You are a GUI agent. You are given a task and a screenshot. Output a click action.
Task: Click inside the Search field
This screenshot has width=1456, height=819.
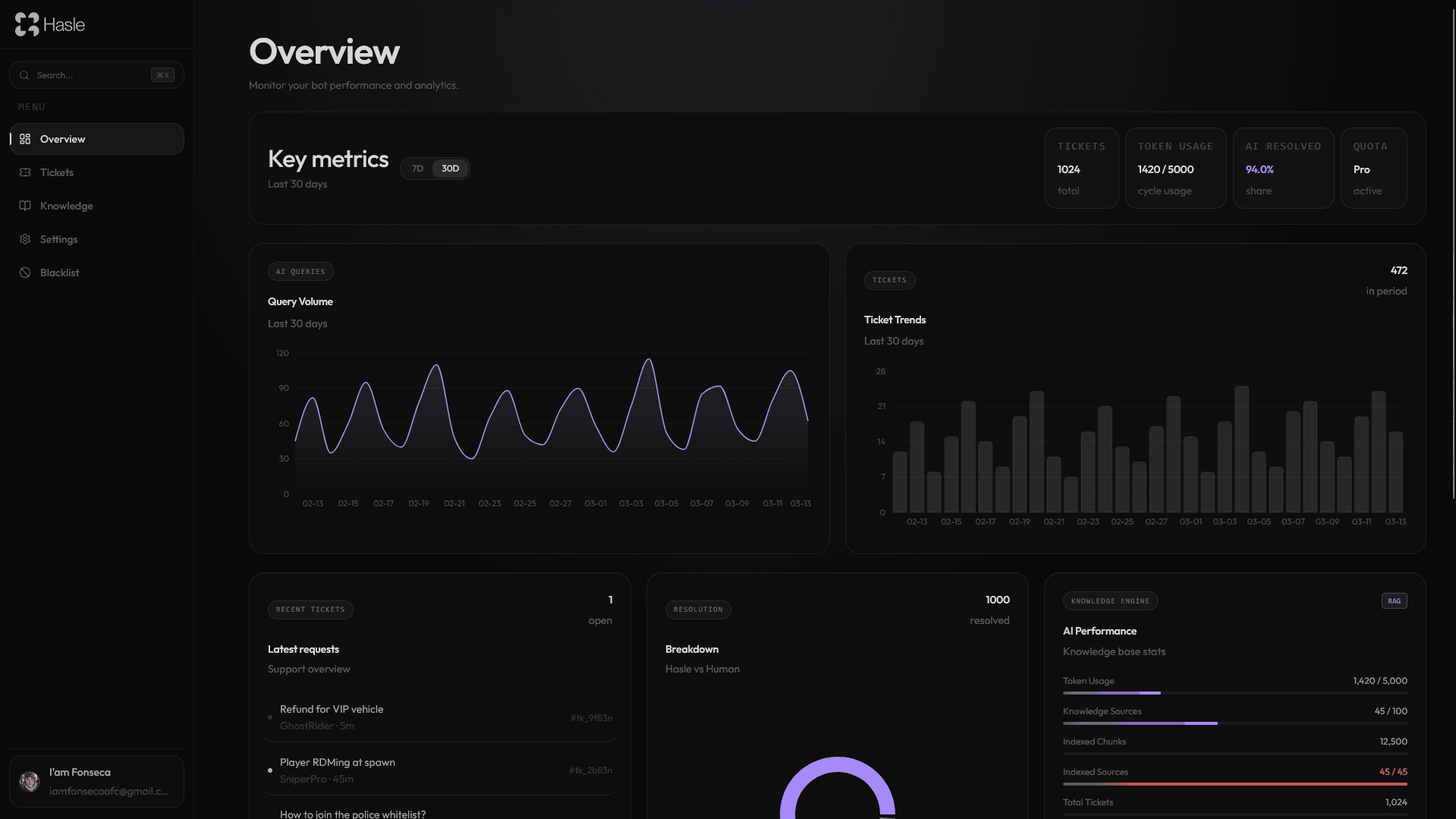(83, 74)
